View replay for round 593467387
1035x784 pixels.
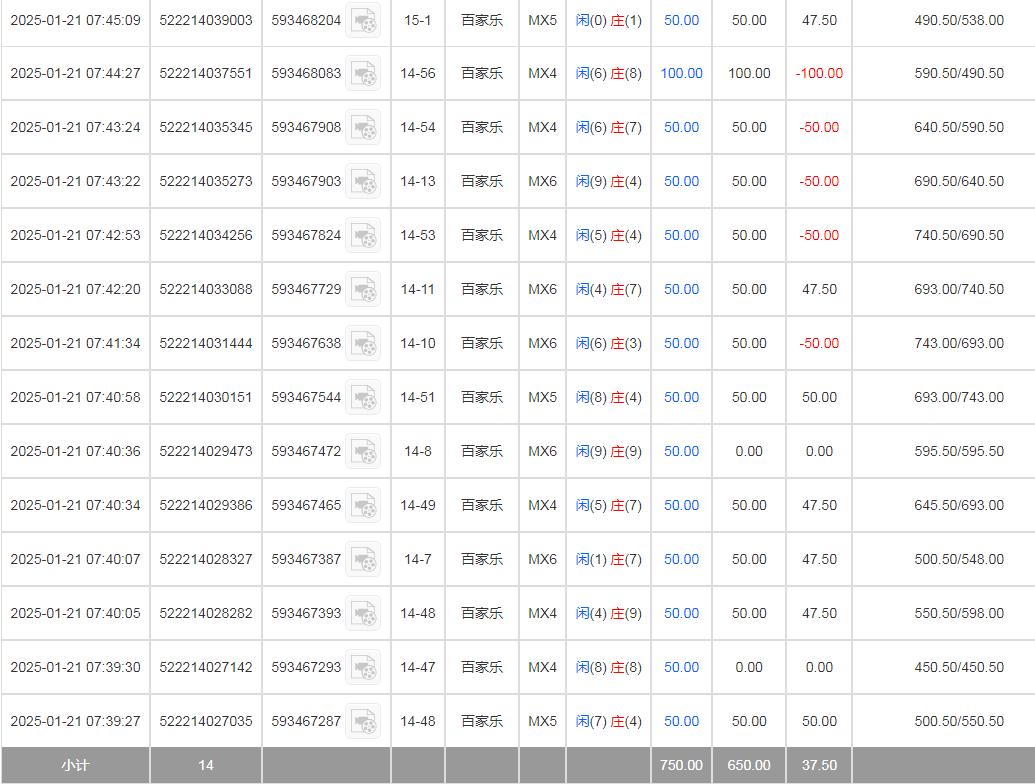point(364,560)
